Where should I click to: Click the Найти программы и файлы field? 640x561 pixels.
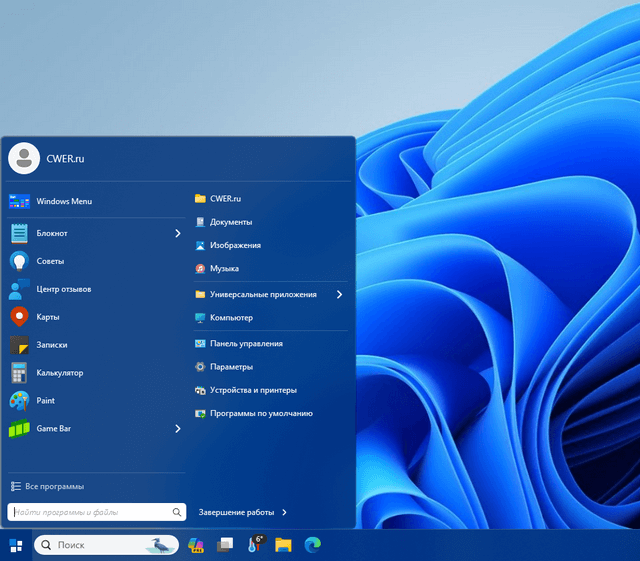tap(90, 512)
